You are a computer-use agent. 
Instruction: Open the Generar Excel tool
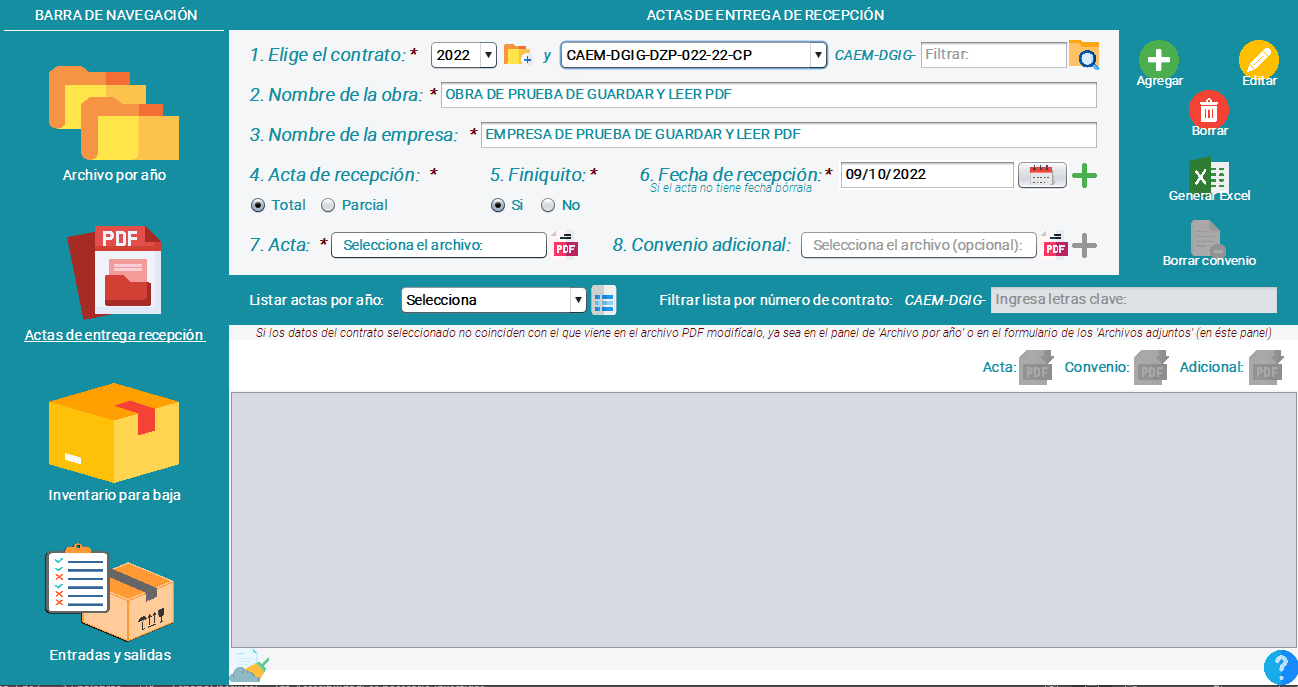tap(1210, 175)
